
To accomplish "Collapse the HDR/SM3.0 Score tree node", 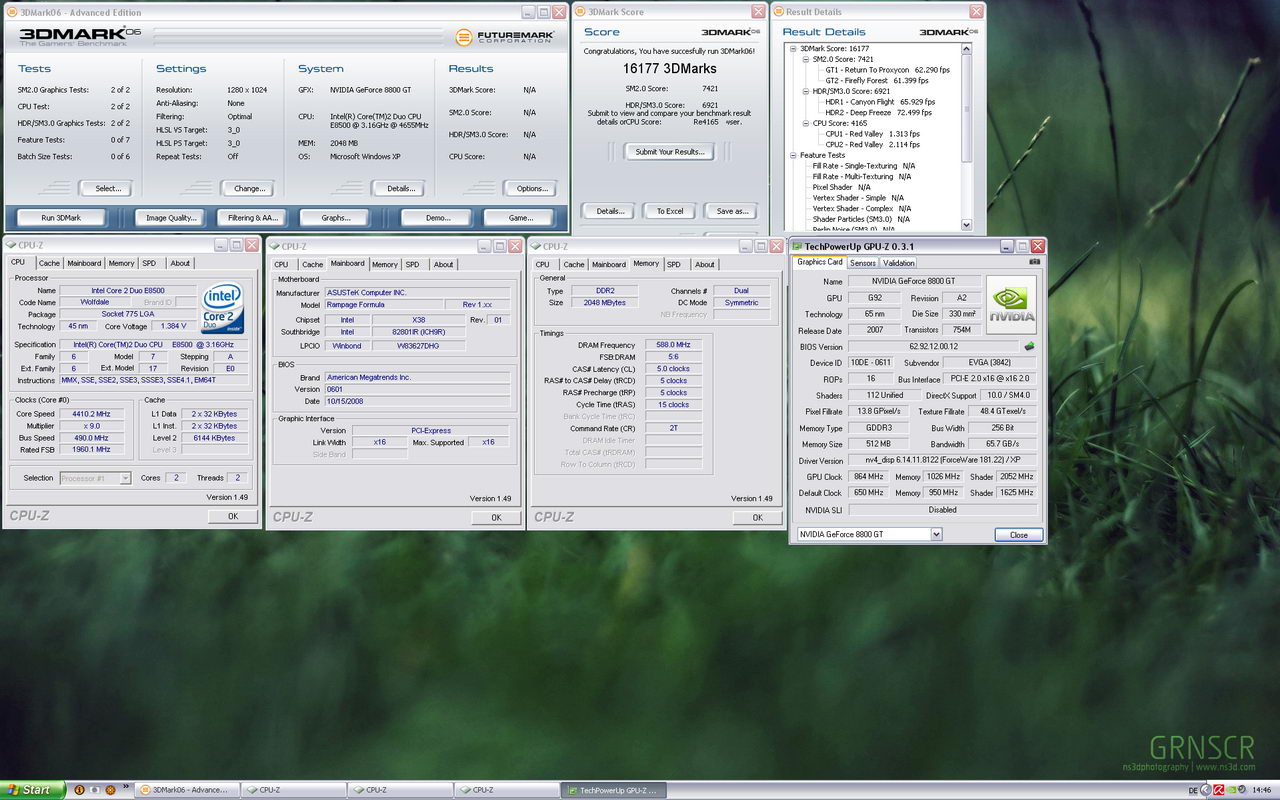I will coord(805,91).
